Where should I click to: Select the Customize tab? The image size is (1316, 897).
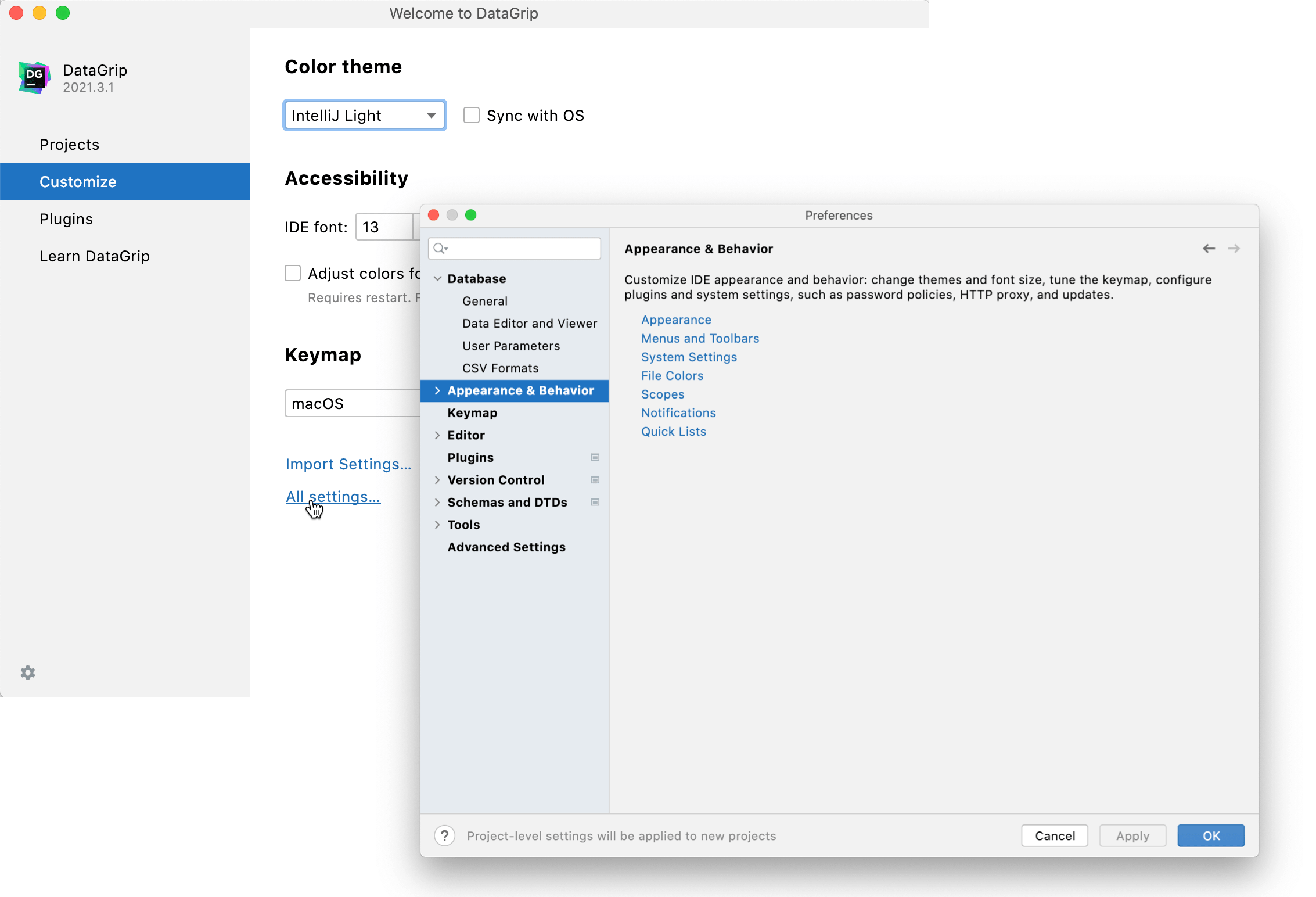(x=125, y=181)
